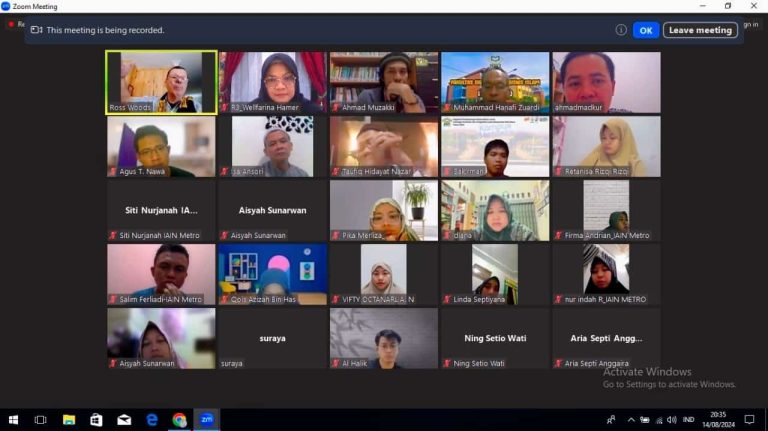Open the info icon beside OK
Viewport: 768px width, 431px height.
pos(621,30)
